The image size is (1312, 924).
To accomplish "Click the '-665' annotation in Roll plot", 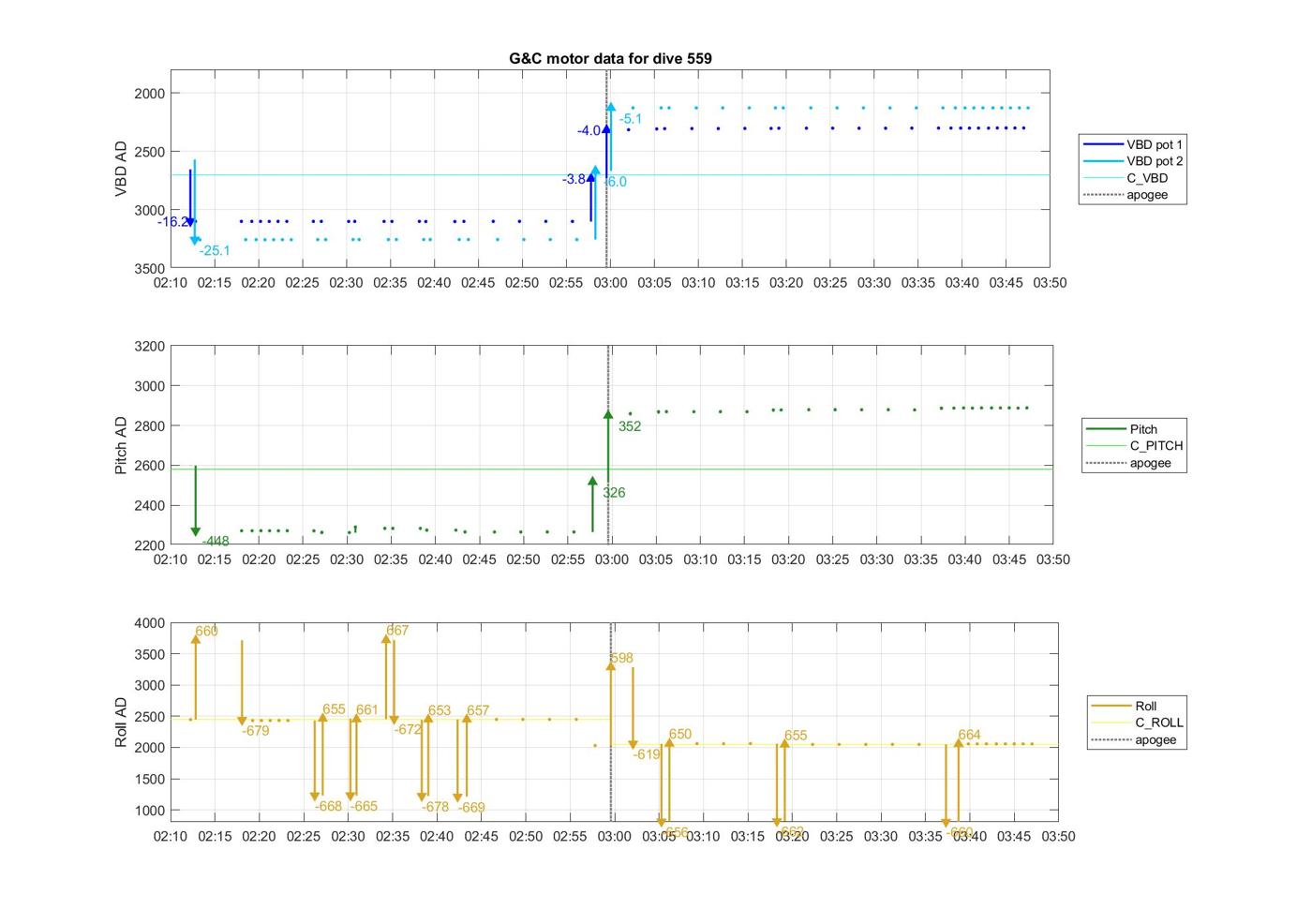I will 364,807.
